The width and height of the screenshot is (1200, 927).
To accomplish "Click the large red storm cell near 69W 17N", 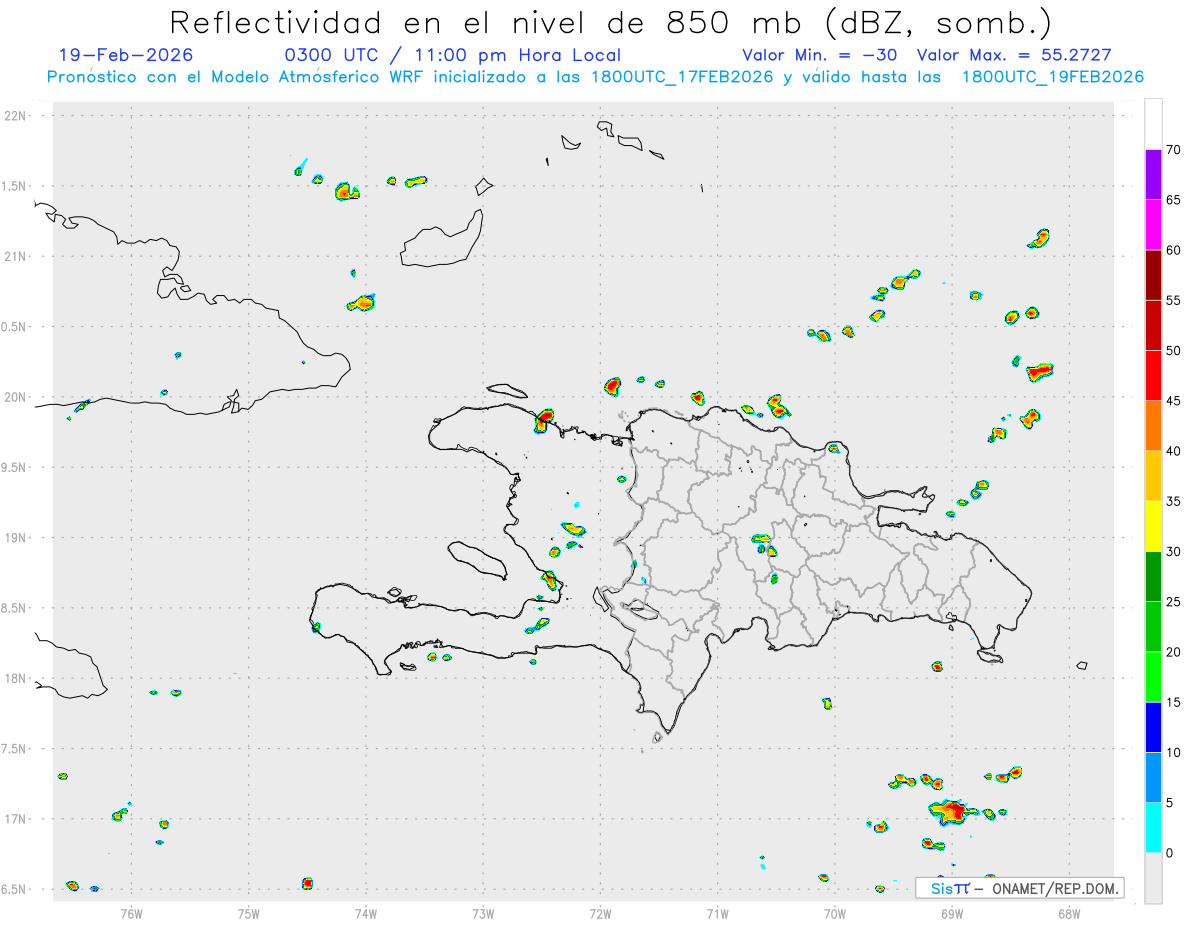I will (x=951, y=810).
